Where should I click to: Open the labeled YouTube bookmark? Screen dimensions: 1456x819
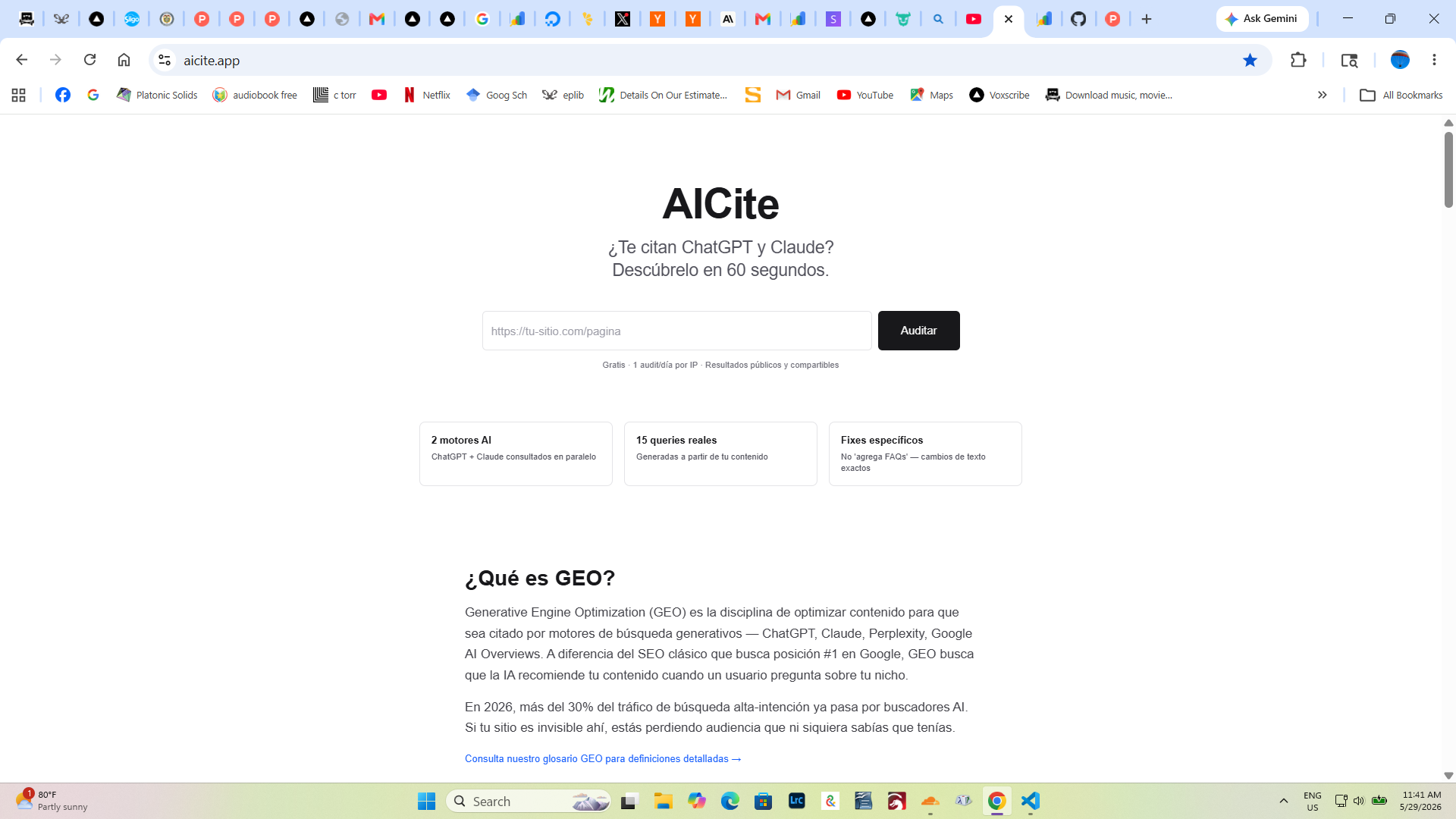864,95
